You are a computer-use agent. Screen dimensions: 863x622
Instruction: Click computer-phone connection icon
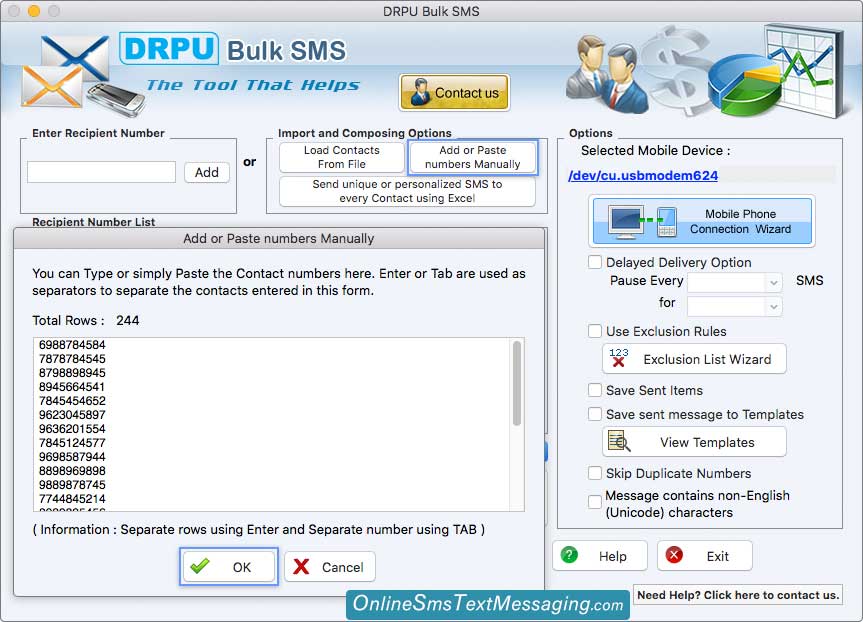[x=642, y=222]
